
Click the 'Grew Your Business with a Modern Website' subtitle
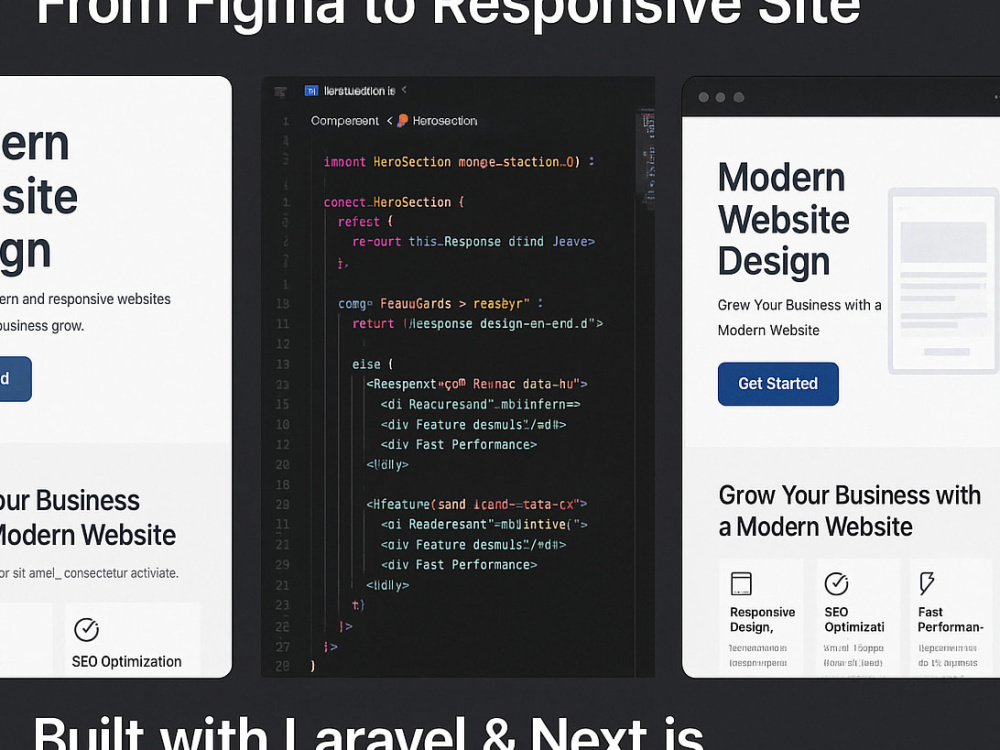pyautogui.click(x=799, y=318)
